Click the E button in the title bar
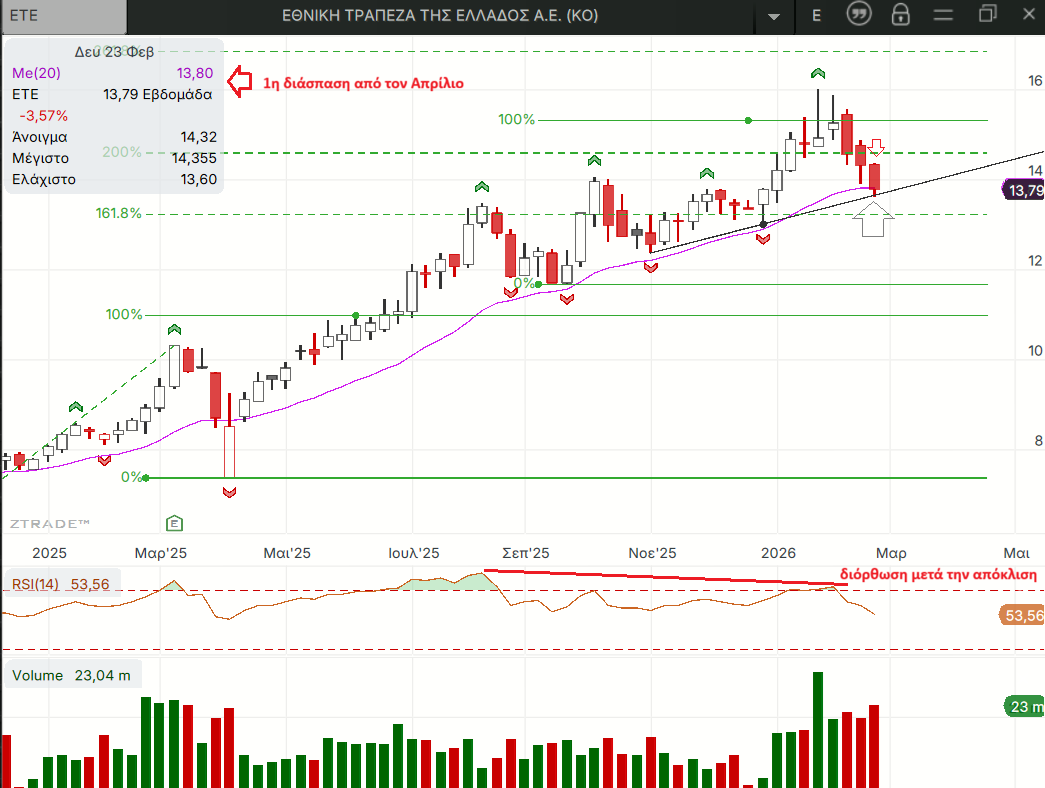This screenshot has height=788, width=1045. [x=817, y=15]
